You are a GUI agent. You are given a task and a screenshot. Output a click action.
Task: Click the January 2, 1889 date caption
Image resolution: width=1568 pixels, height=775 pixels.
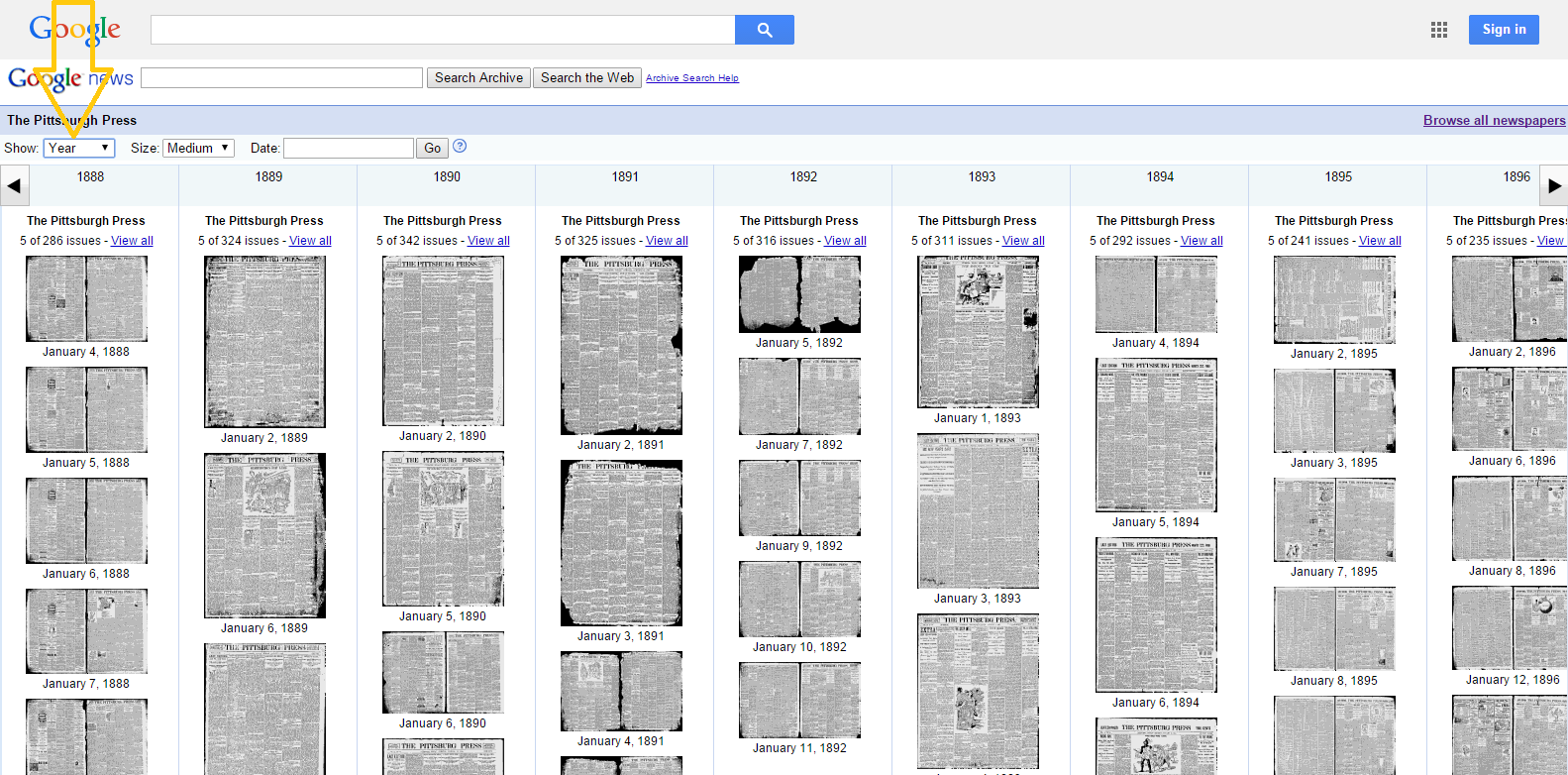[264, 438]
